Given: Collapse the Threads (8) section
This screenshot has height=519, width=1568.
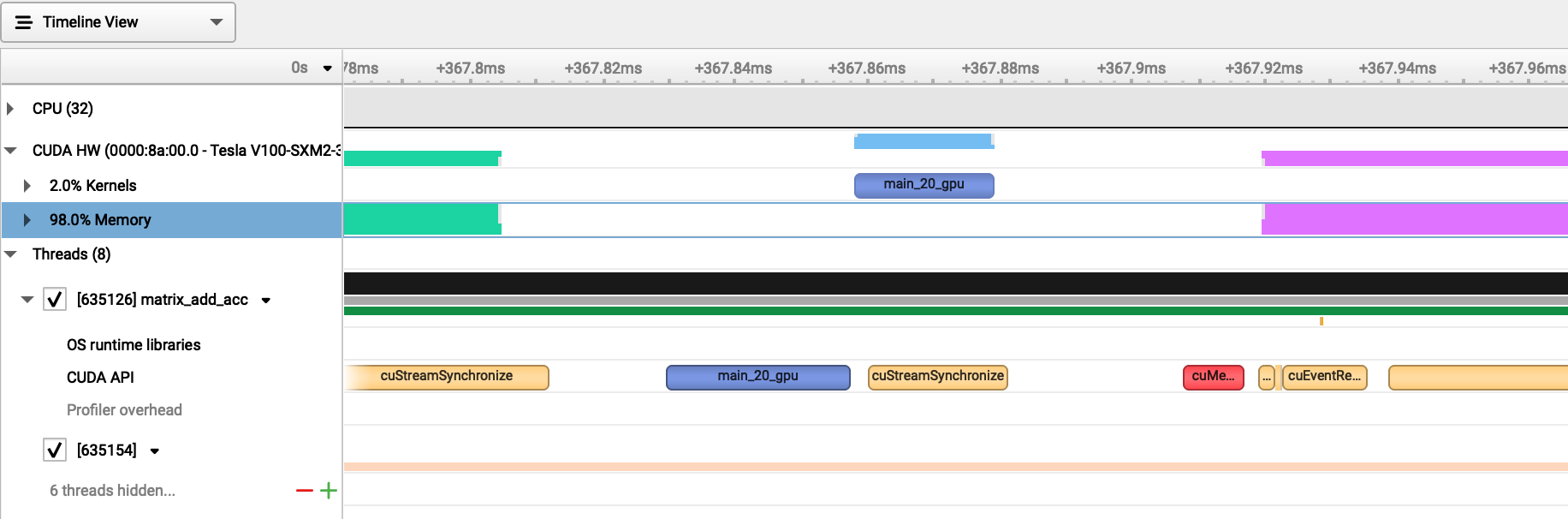Looking at the screenshot, I should (10, 254).
